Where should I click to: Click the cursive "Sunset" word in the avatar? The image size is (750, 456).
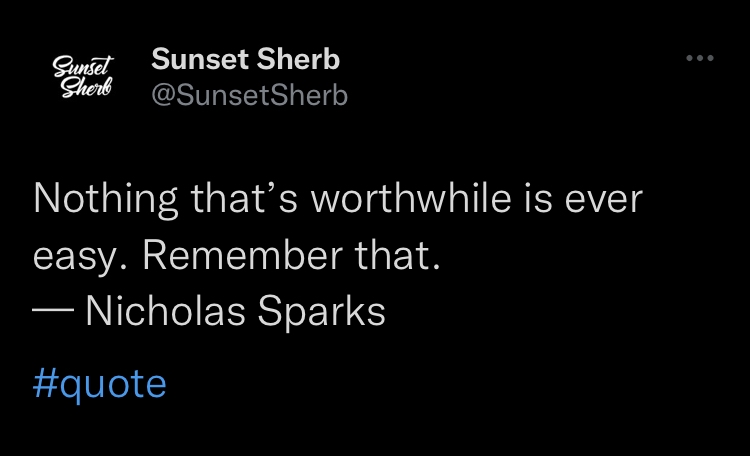click(x=83, y=66)
